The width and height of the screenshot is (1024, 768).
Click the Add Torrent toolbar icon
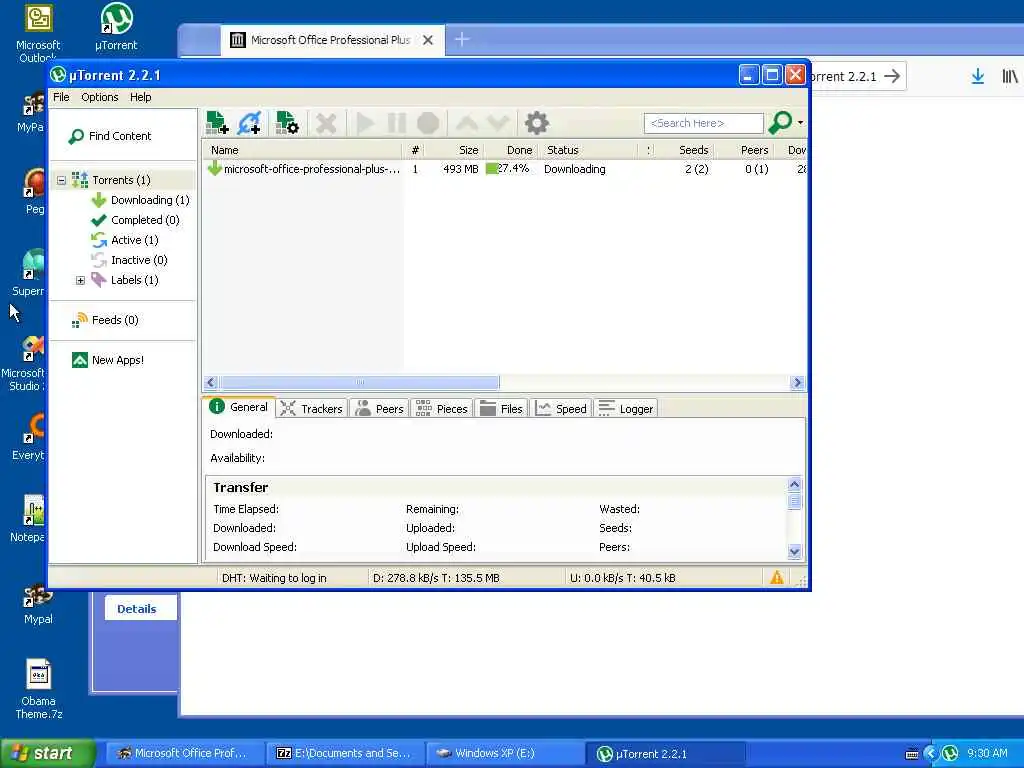(217, 123)
